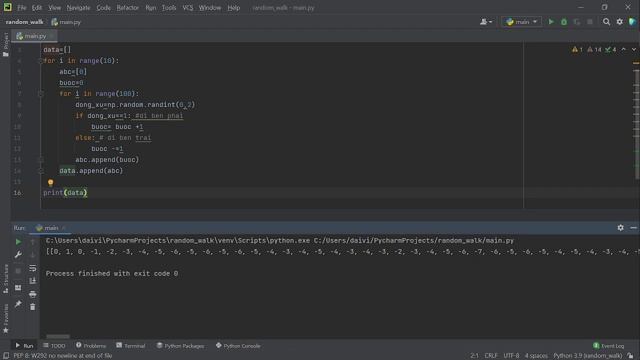Open the Run menu
The height and width of the screenshot is (360, 640).
pos(151,8)
